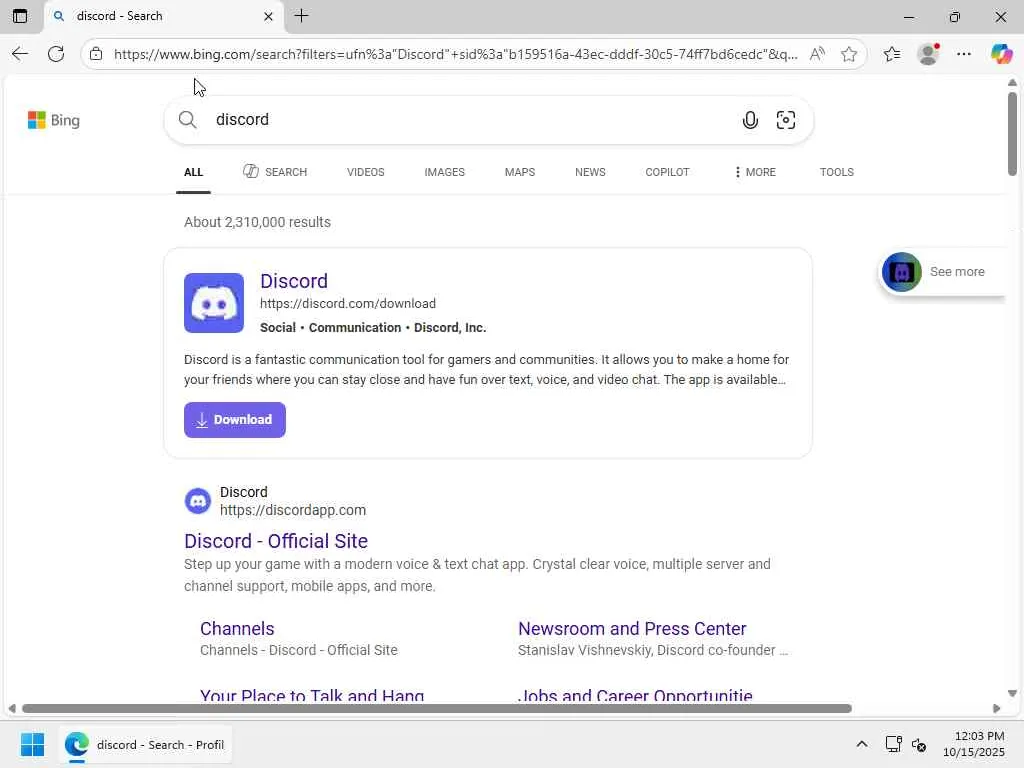The height and width of the screenshot is (768, 1024).
Task: Click the scroll right arrow
Action: point(997,709)
